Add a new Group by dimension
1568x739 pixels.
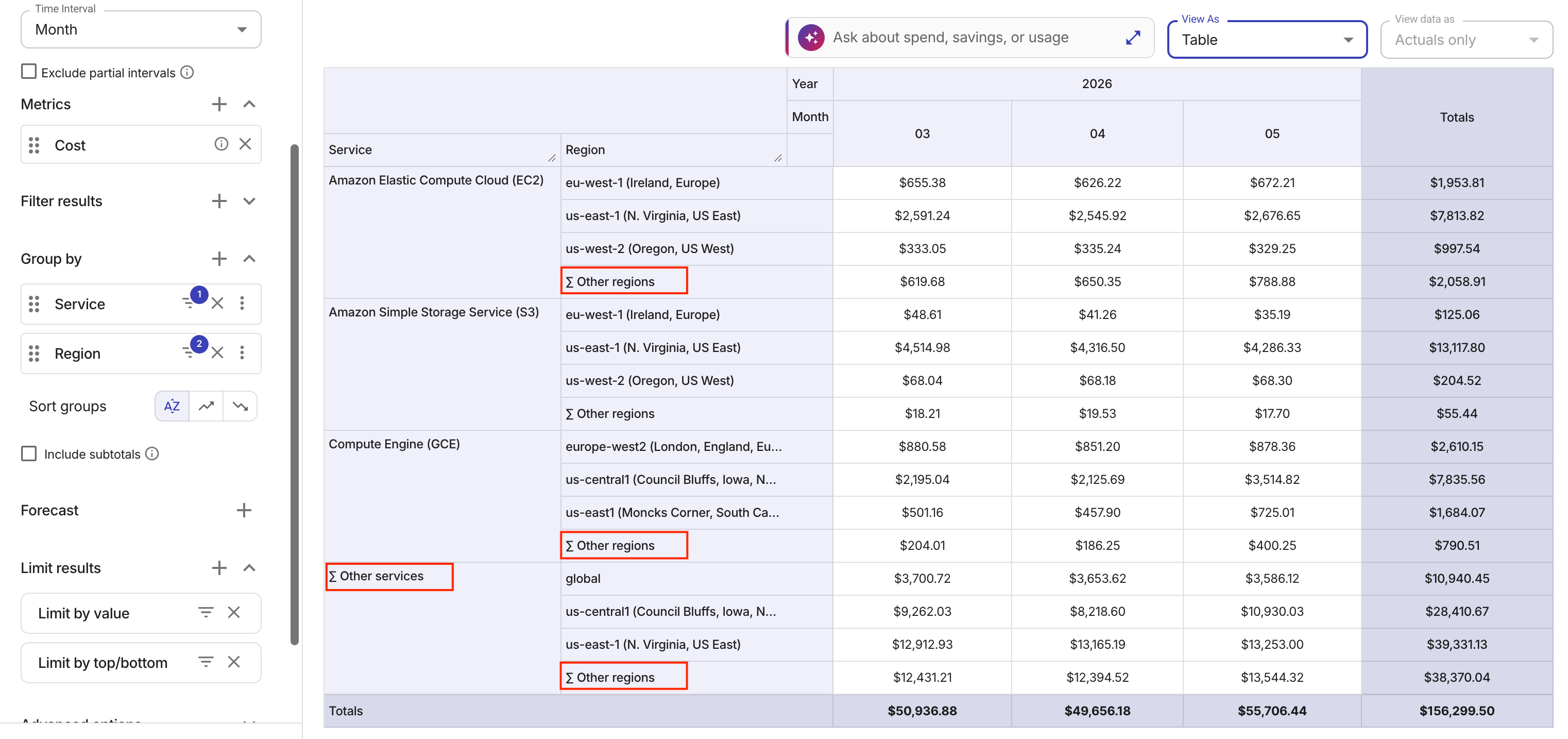coord(219,259)
